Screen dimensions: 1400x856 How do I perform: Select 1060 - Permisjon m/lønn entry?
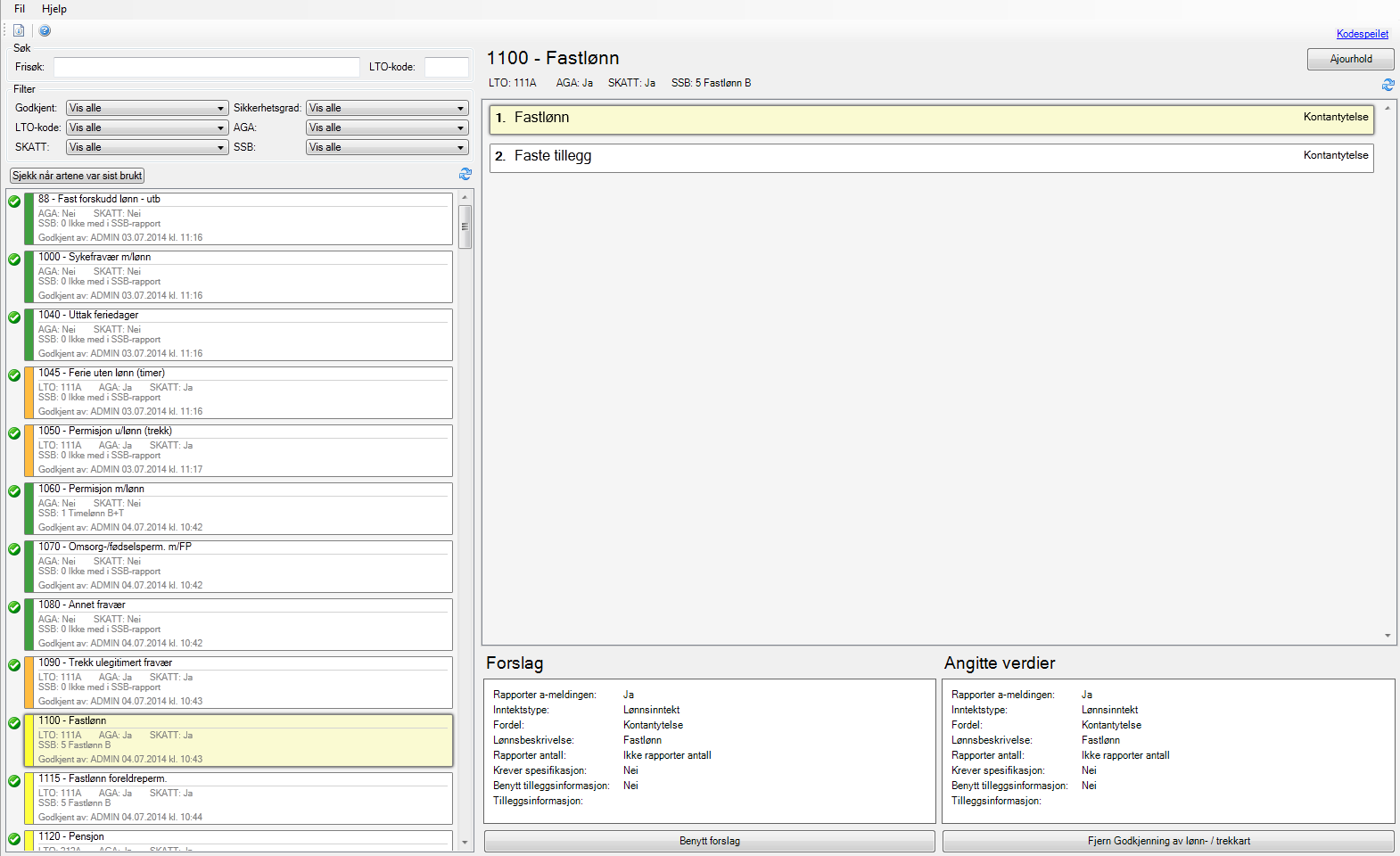pos(238,508)
